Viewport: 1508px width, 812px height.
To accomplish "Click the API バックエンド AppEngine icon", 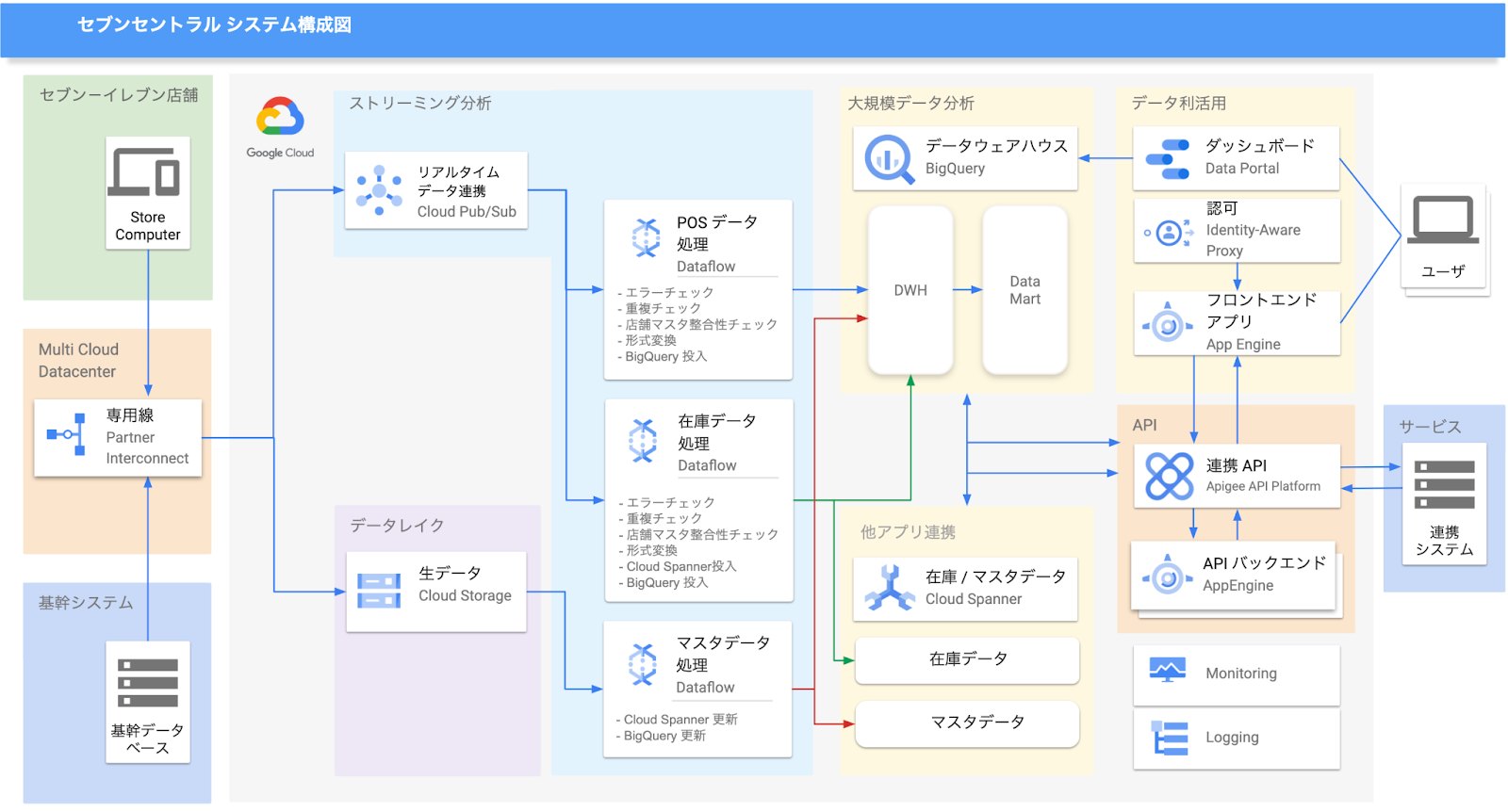I will (1168, 577).
